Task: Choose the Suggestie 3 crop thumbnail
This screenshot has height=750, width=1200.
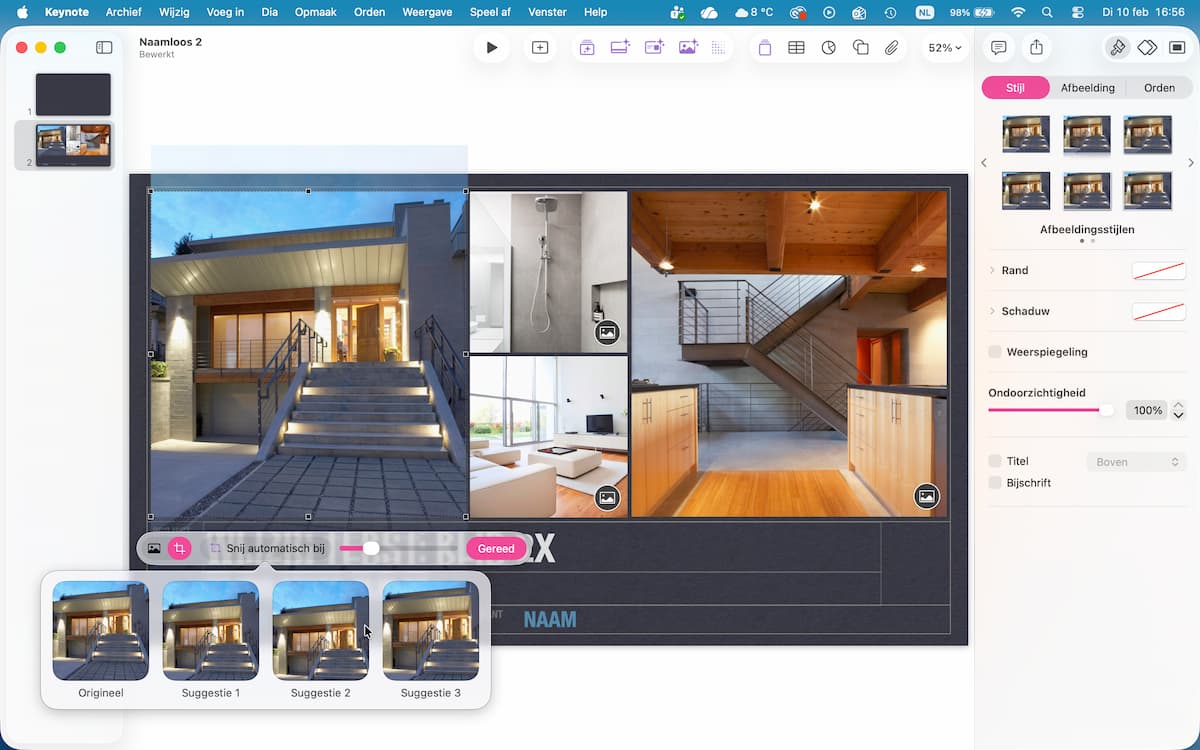Action: click(430, 631)
